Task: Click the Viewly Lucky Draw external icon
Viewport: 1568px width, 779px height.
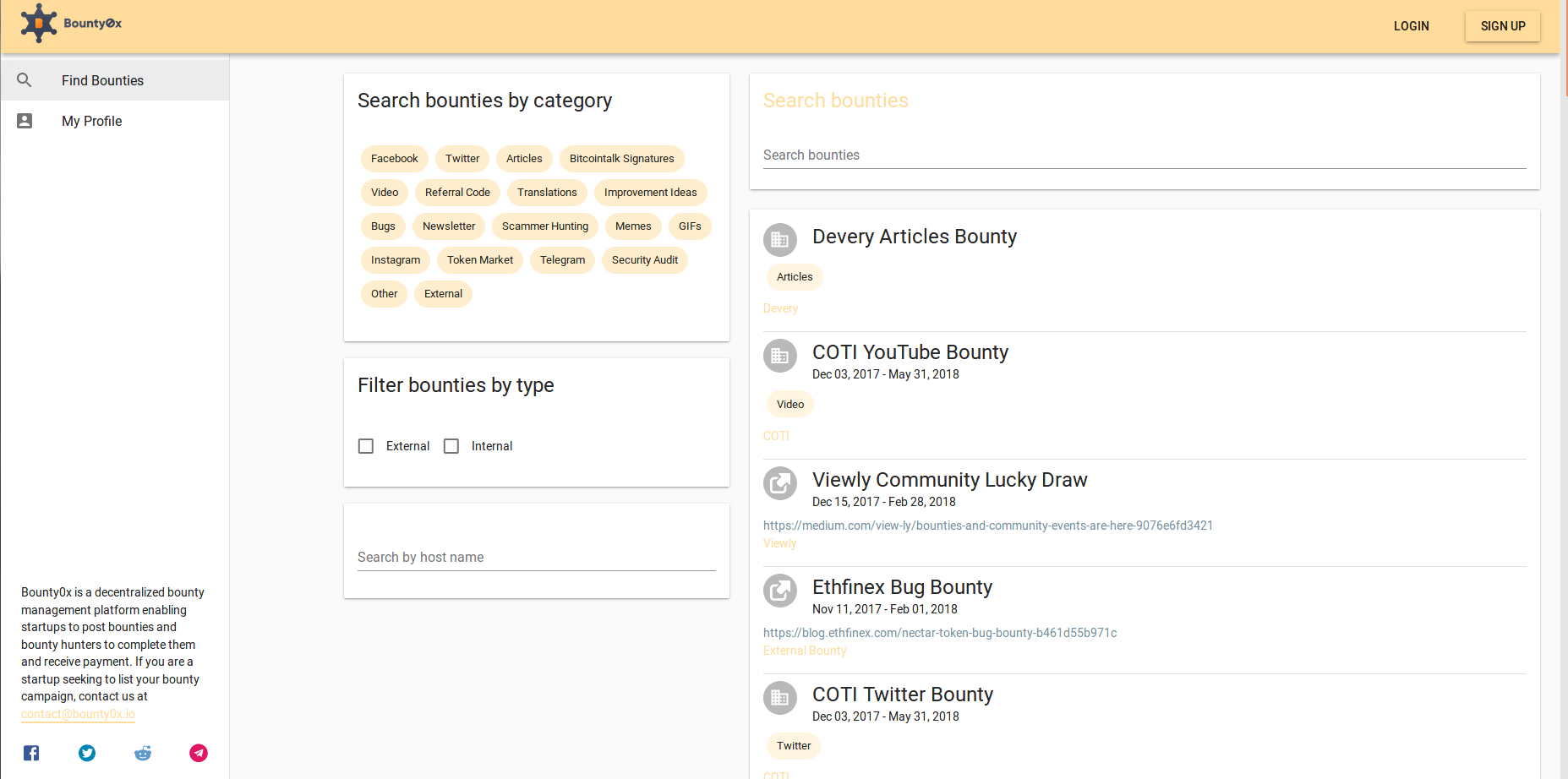Action: [780, 483]
